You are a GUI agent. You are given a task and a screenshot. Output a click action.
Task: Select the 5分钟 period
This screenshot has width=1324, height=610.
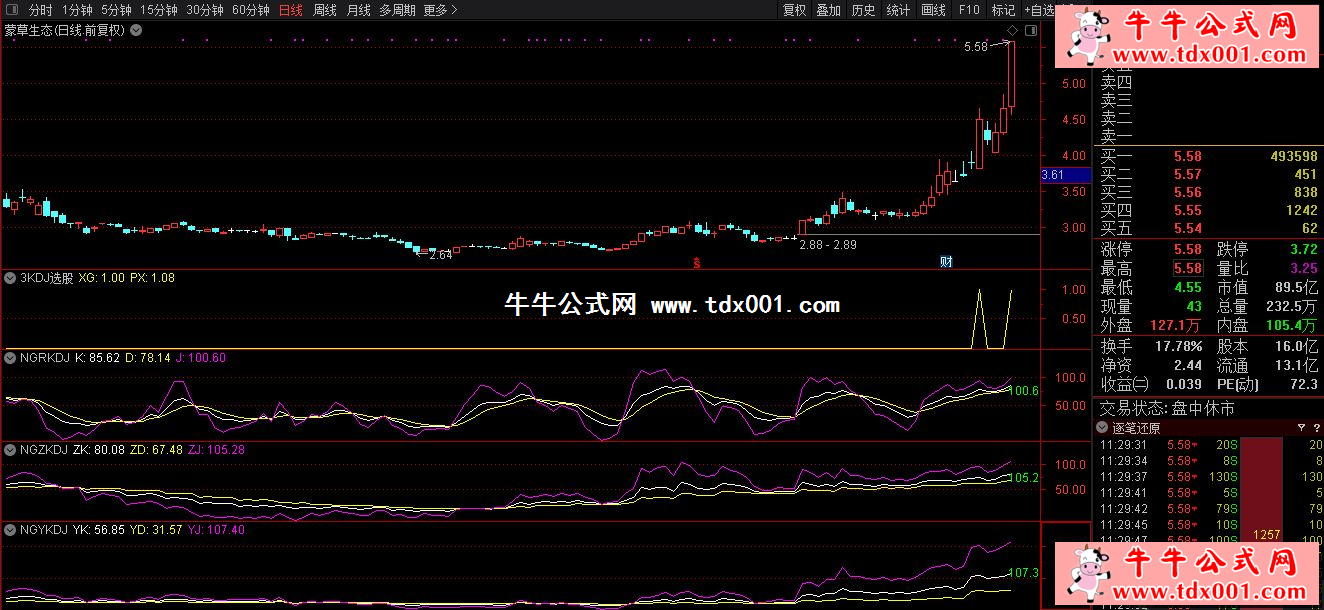click(116, 10)
